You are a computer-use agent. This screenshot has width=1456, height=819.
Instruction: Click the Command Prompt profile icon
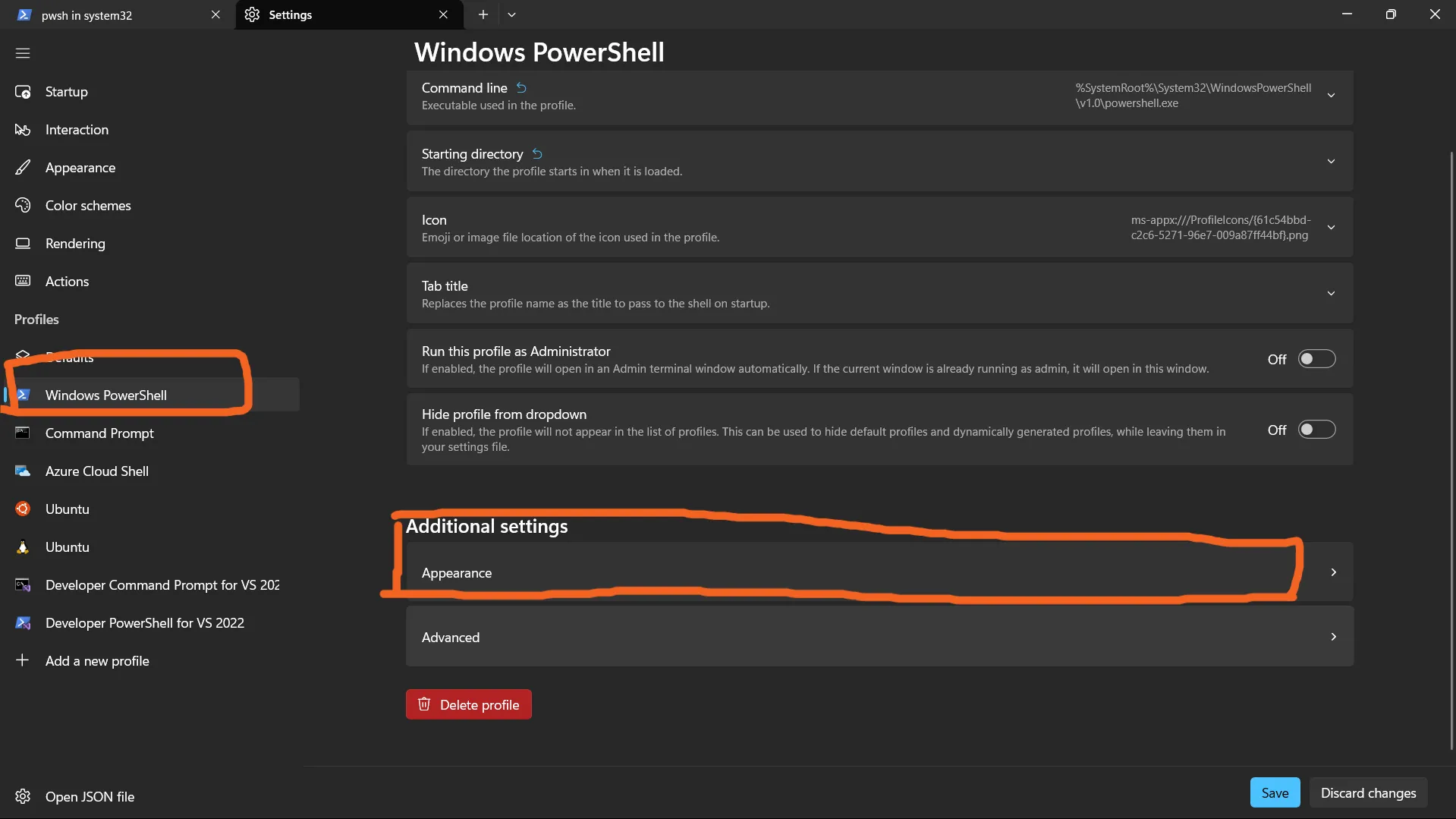click(x=23, y=433)
